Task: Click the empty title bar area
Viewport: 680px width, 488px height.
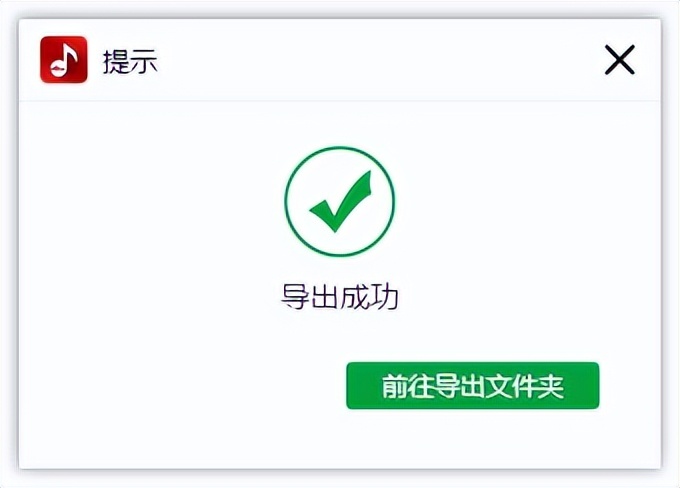Action: [380, 60]
